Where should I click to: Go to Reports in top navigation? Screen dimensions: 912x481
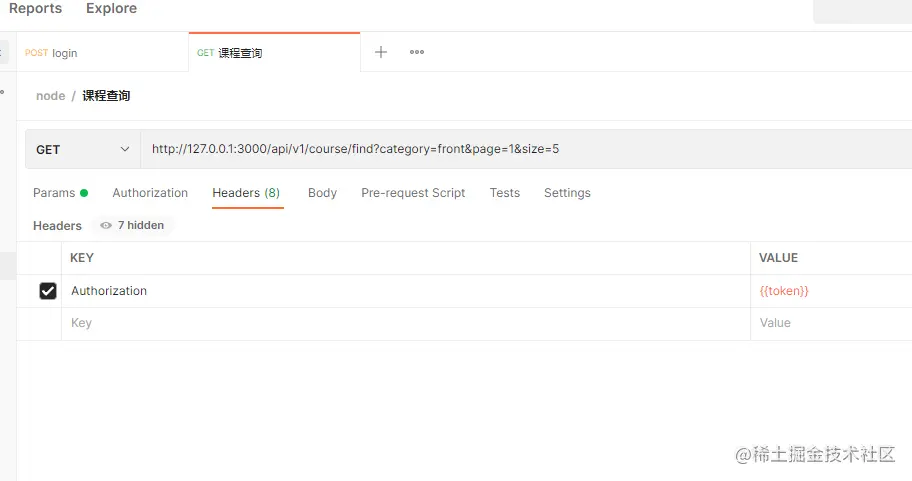[x=35, y=8]
